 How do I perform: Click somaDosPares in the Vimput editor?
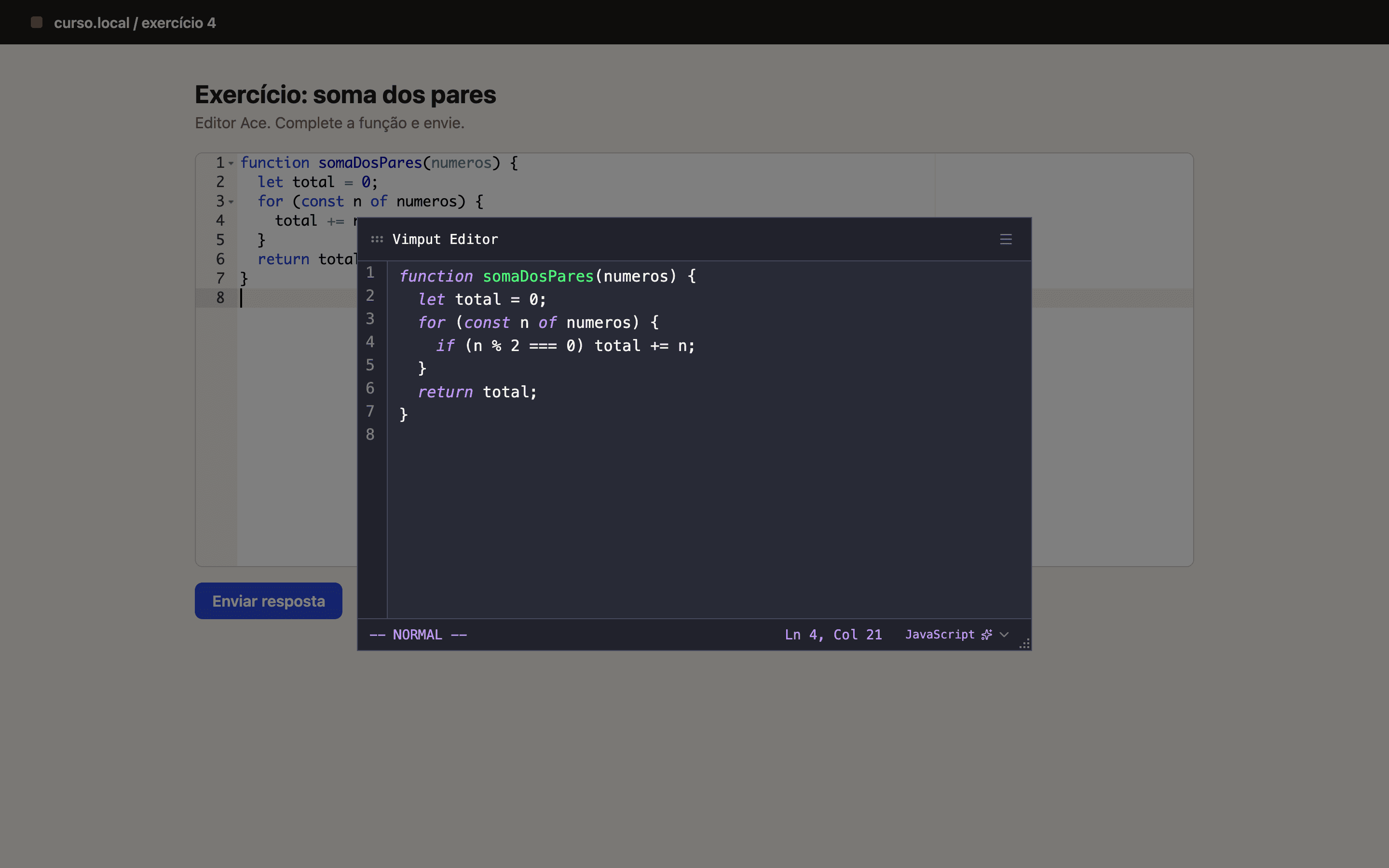click(x=538, y=276)
